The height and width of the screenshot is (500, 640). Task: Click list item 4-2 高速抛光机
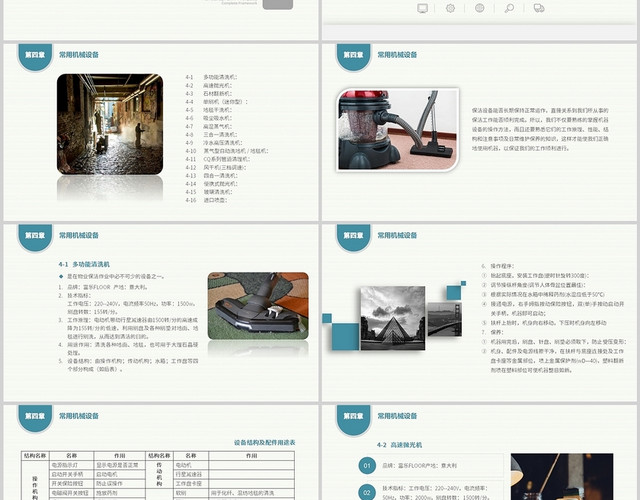coord(208,85)
